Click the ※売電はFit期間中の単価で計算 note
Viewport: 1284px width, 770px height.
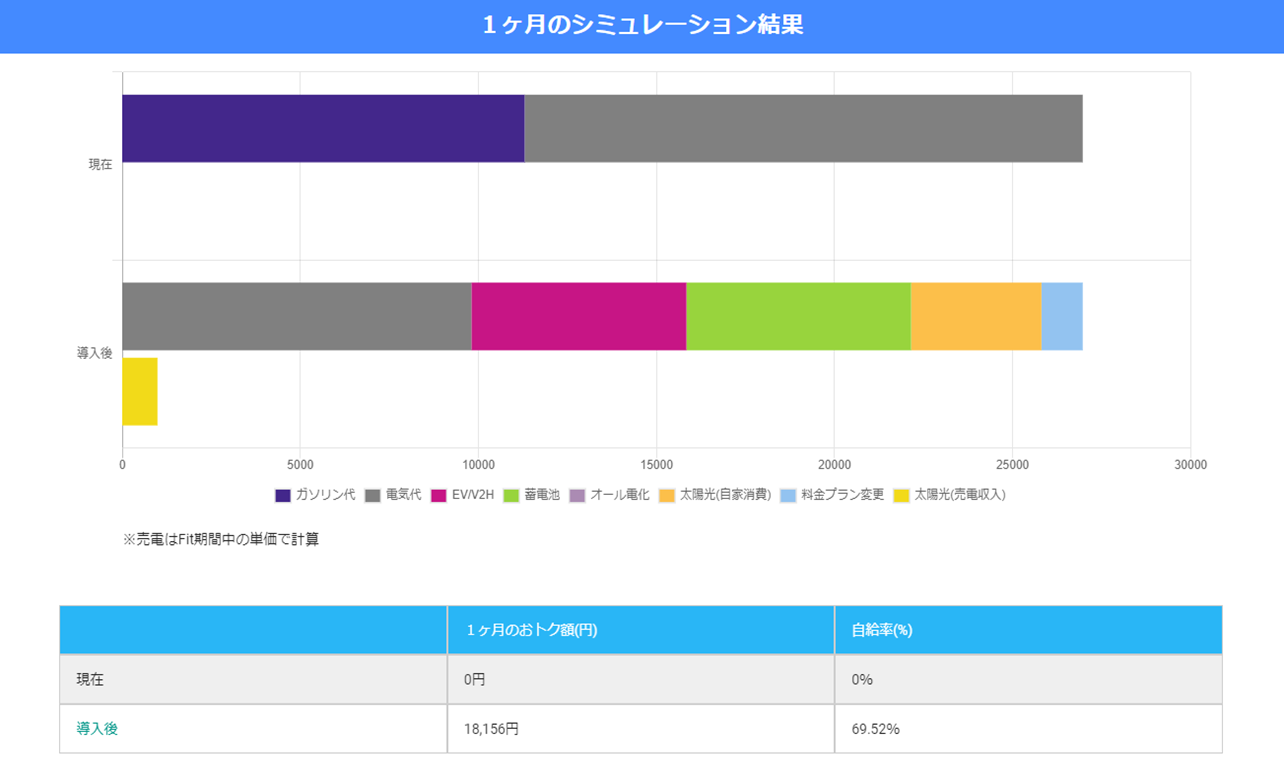tap(221, 540)
